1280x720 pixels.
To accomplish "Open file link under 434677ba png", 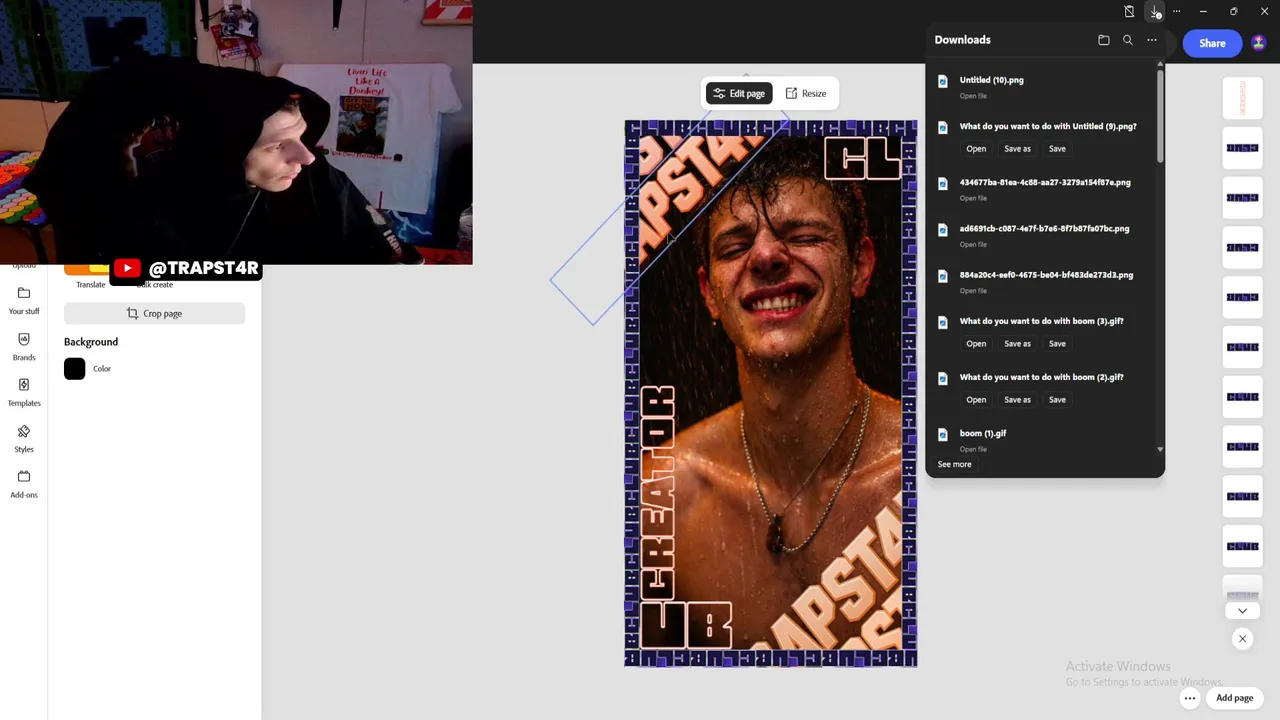I will [973, 198].
